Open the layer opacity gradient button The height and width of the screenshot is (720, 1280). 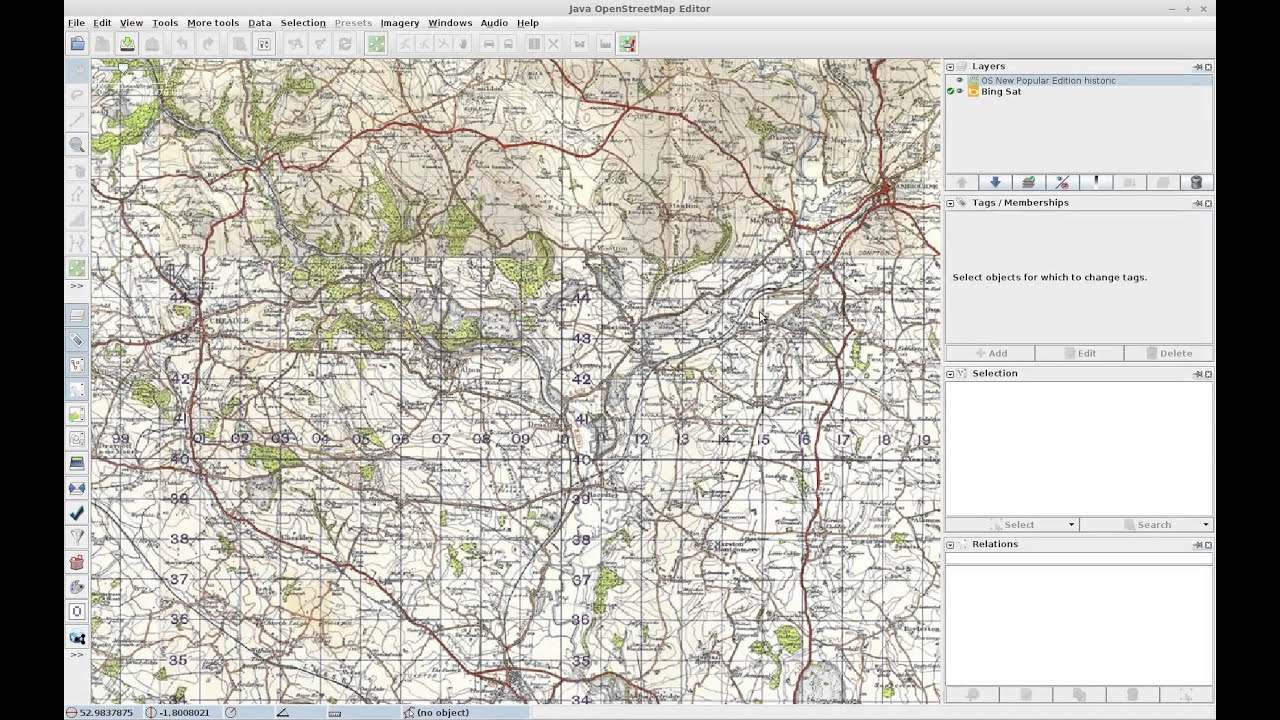coord(1096,183)
